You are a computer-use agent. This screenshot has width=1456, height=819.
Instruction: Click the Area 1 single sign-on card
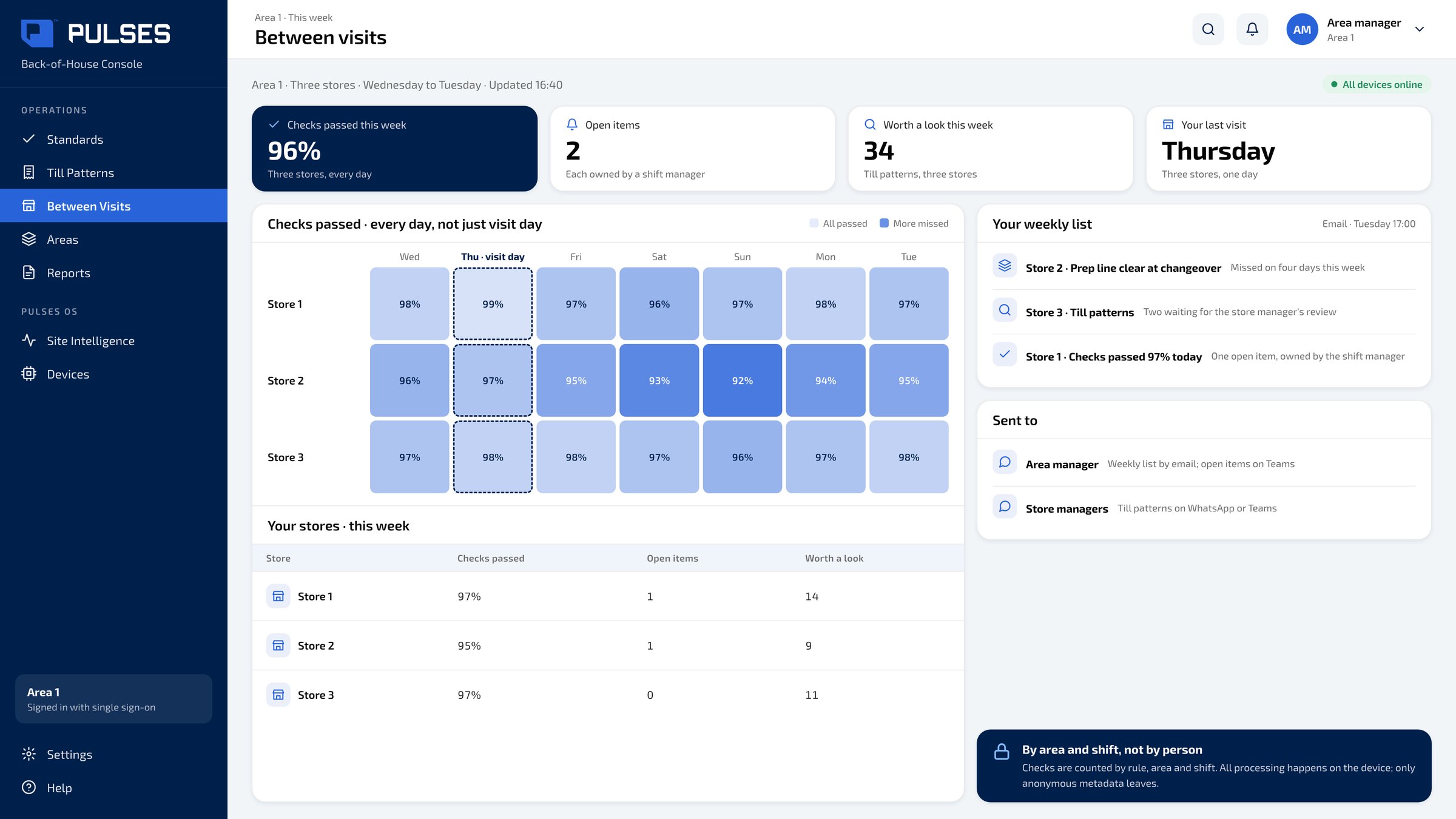pyautogui.click(x=113, y=699)
